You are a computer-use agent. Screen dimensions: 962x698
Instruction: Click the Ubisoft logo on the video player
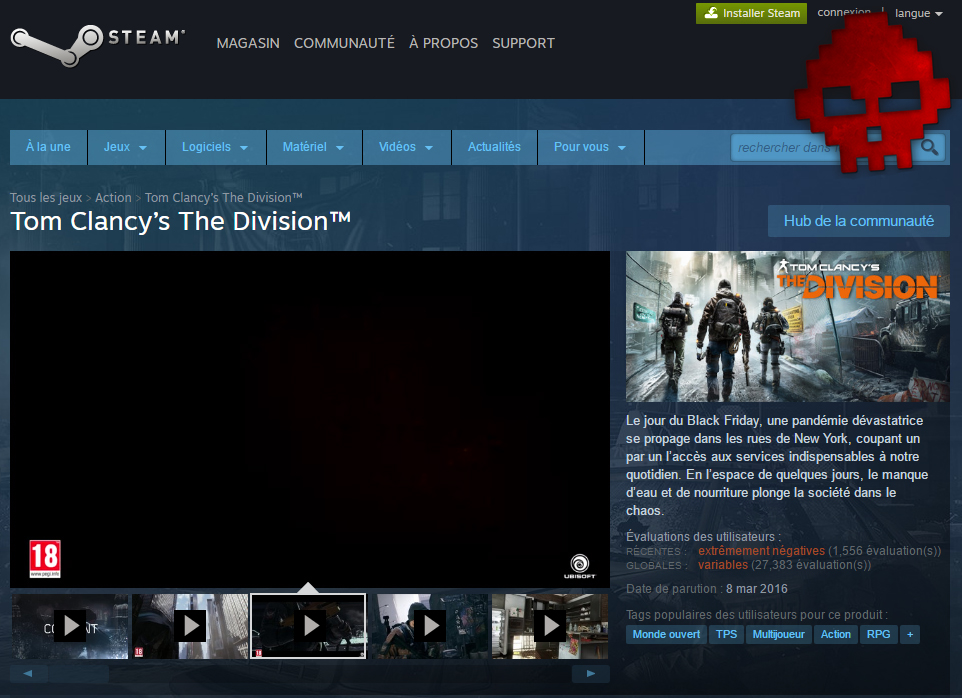pyautogui.click(x=580, y=566)
